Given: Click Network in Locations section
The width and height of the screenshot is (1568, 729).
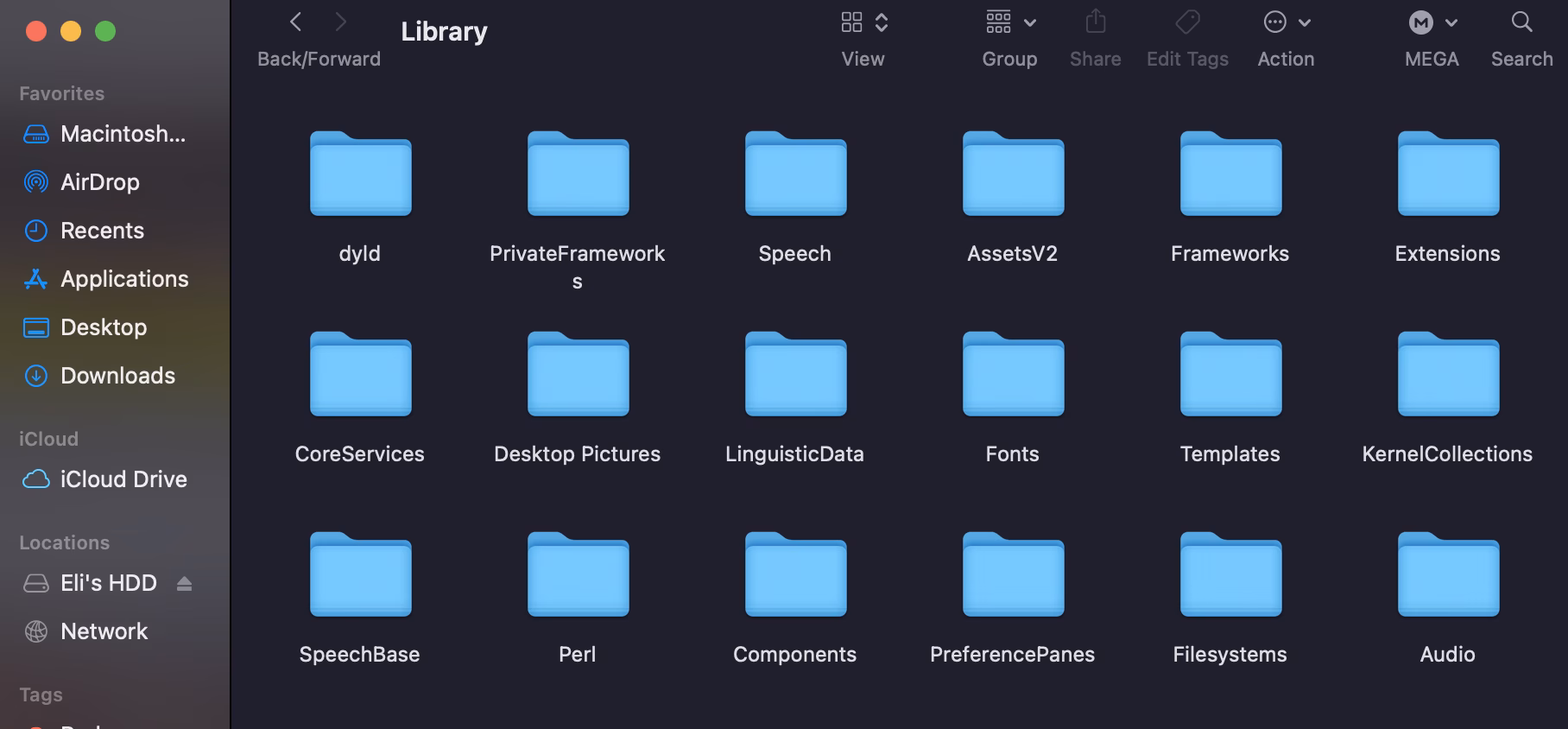Looking at the screenshot, I should (x=104, y=631).
